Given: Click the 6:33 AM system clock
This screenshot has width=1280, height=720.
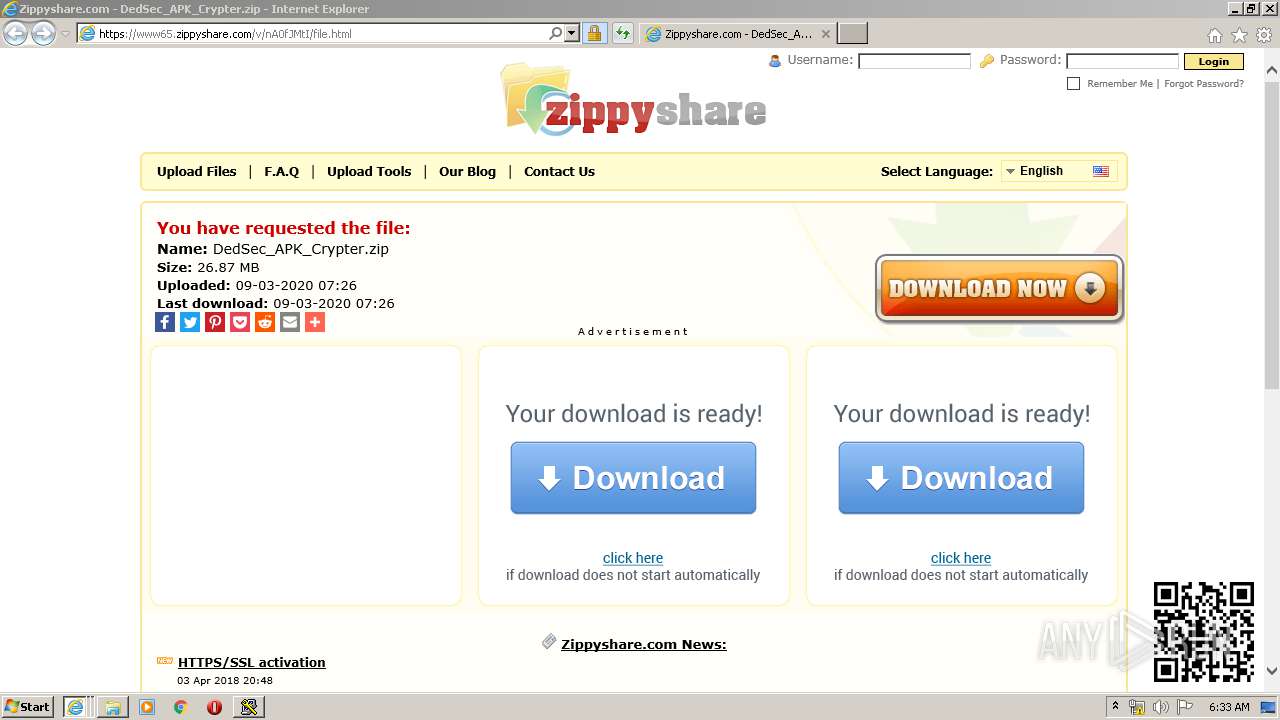Looking at the screenshot, I should (x=1229, y=707).
